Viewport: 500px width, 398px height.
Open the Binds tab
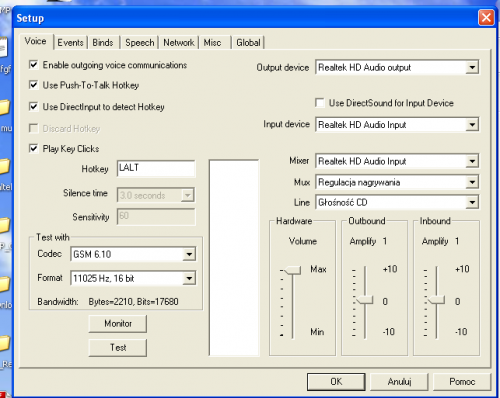(x=103, y=43)
